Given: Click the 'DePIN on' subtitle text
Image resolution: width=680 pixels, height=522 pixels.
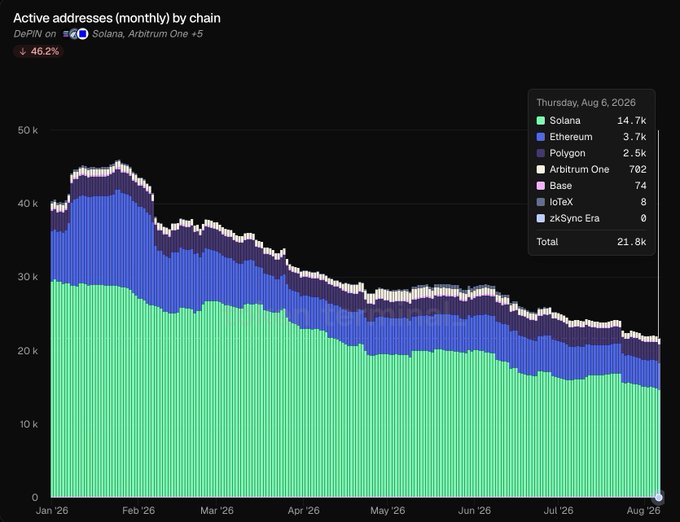Looking at the screenshot, I should pos(35,34).
